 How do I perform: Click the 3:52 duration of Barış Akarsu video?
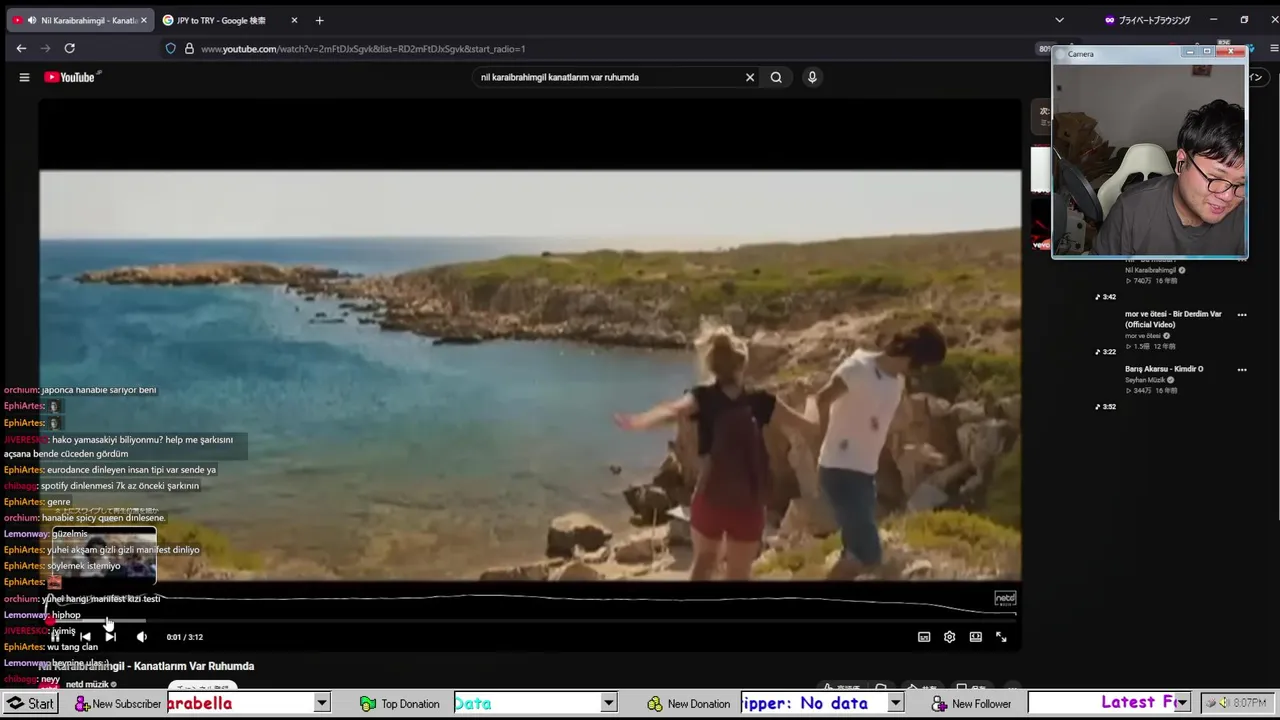click(1105, 407)
